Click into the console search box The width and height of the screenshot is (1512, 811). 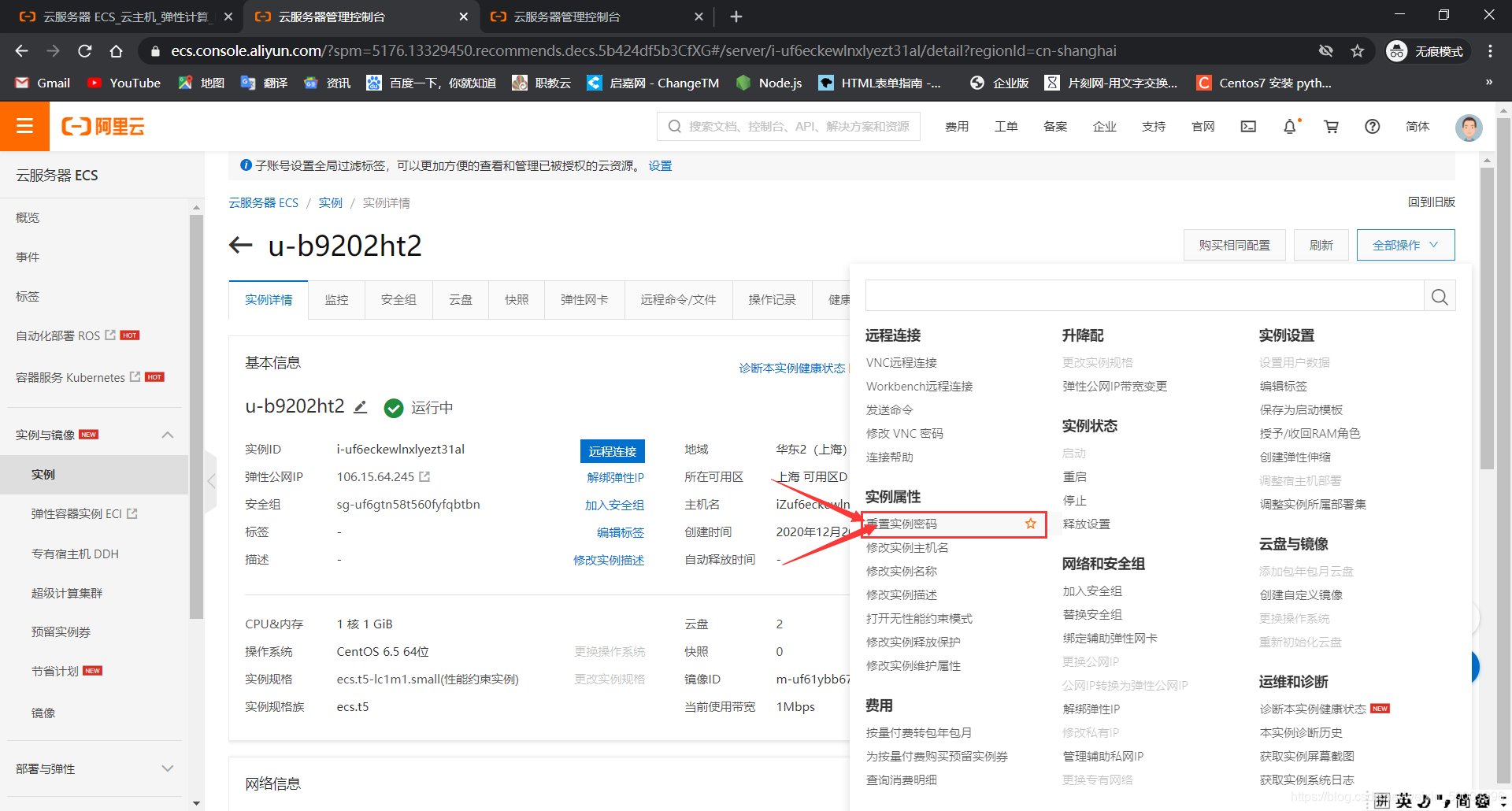tap(787, 126)
